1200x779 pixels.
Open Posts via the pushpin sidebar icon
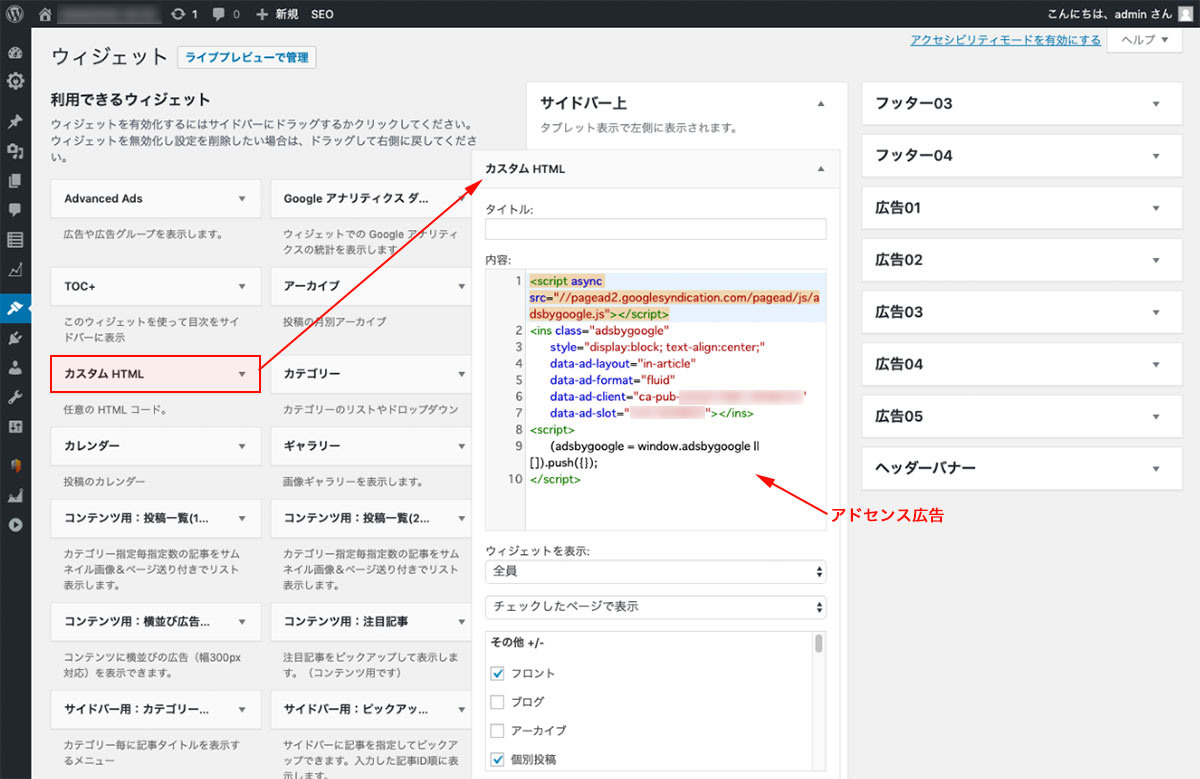15,123
